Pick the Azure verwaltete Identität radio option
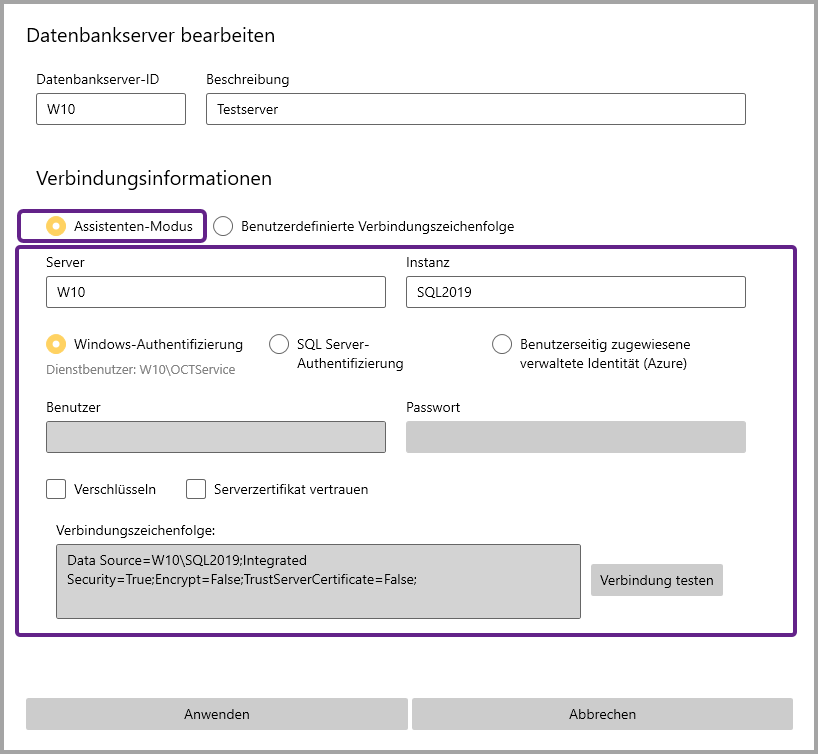Viewport: 818px width, 754px height. [502, 344]
